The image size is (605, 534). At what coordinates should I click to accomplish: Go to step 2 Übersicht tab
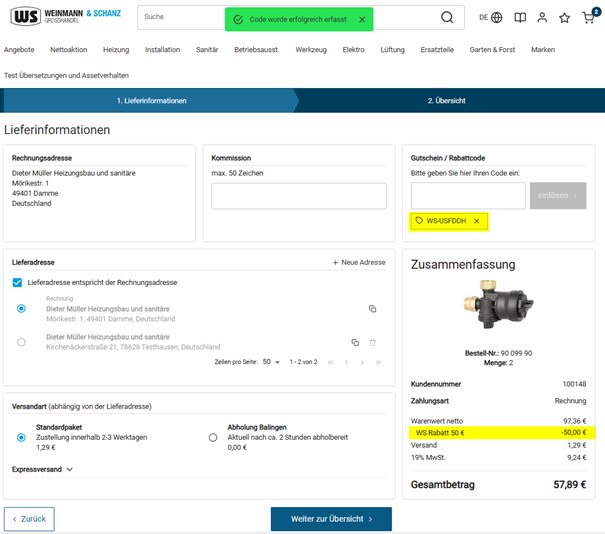pos(446,101)
